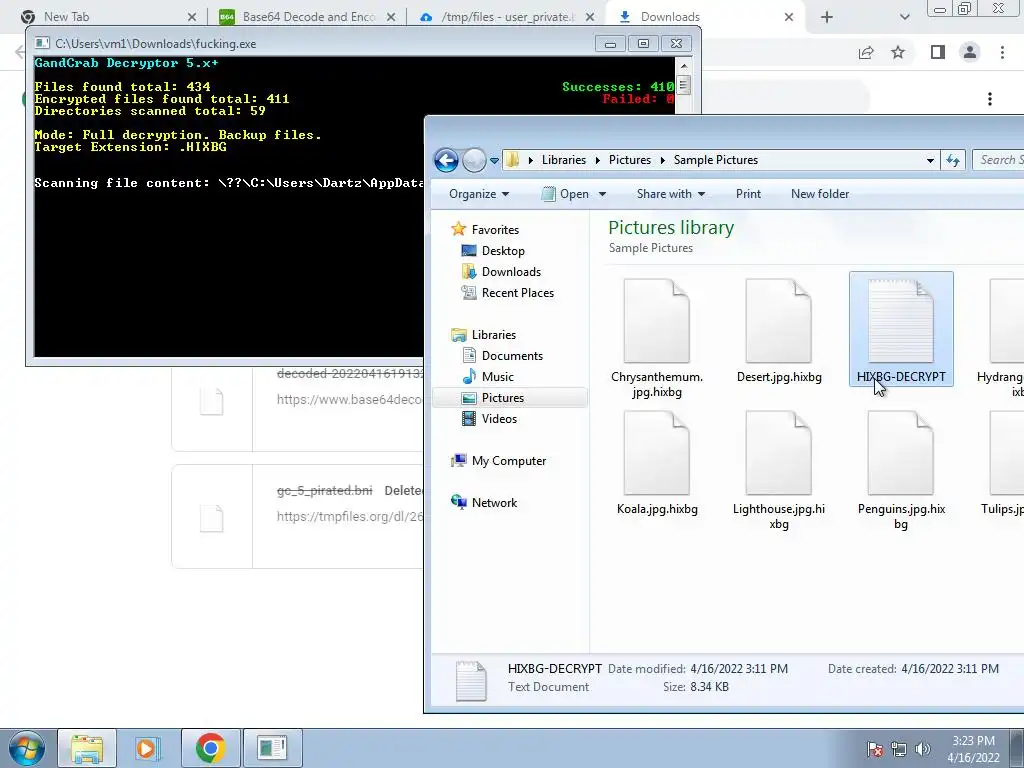The width and height of the screenshot is (1024, 768).
Task: Open Chrome tab search chevron
Action: tap(904, 17)
